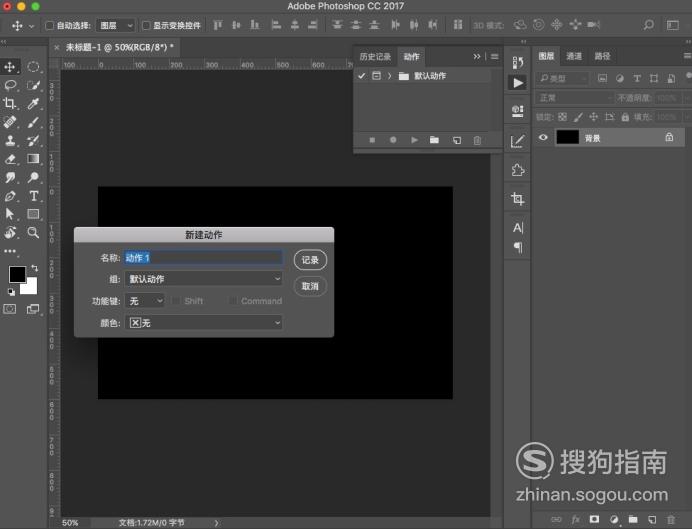Select the Gradient tool

pyautogui.click(x=33, y=159)
